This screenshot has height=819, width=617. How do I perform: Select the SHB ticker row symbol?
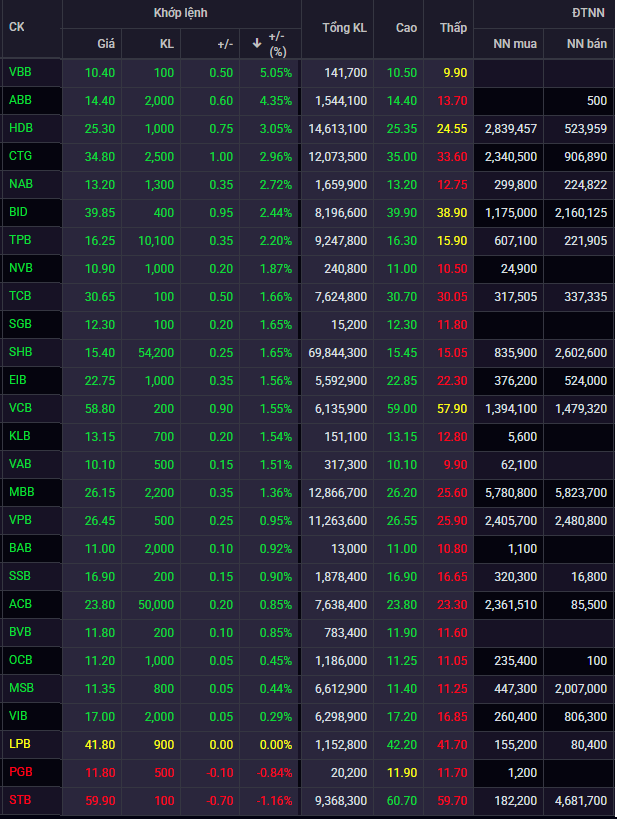20,353
